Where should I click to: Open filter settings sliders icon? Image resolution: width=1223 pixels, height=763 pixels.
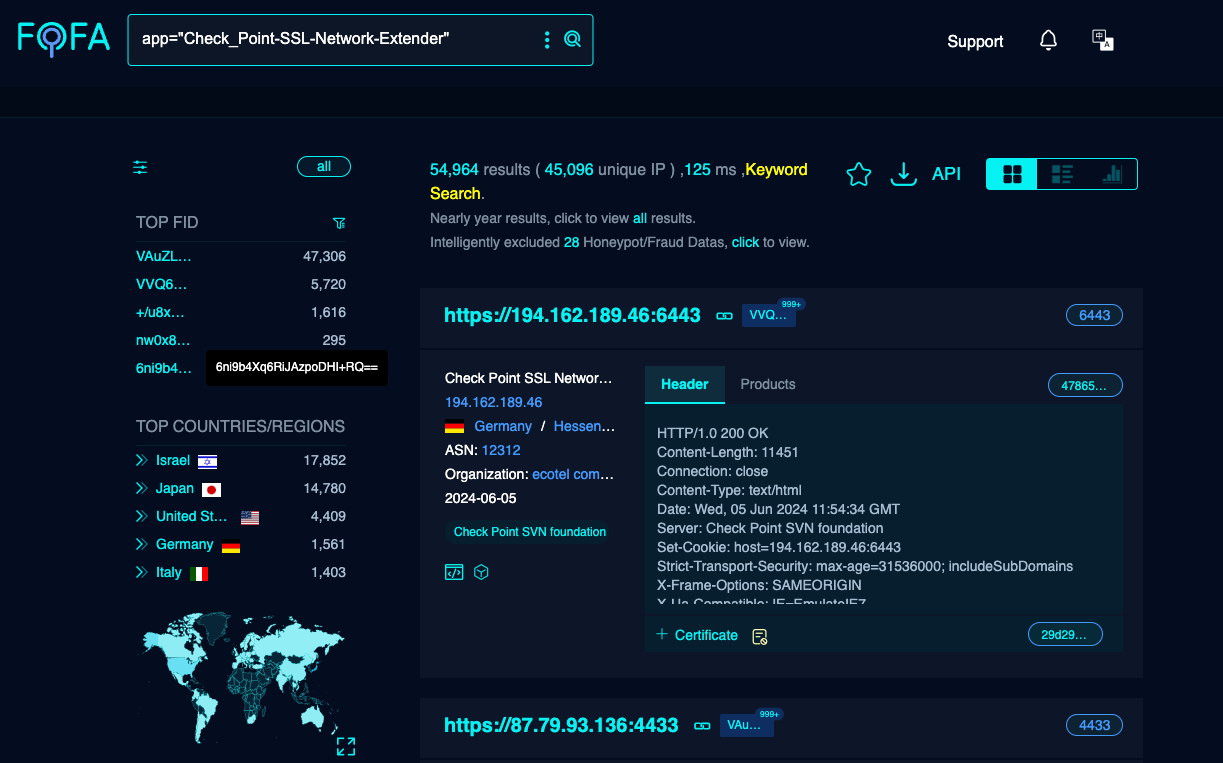pos(140,167)
